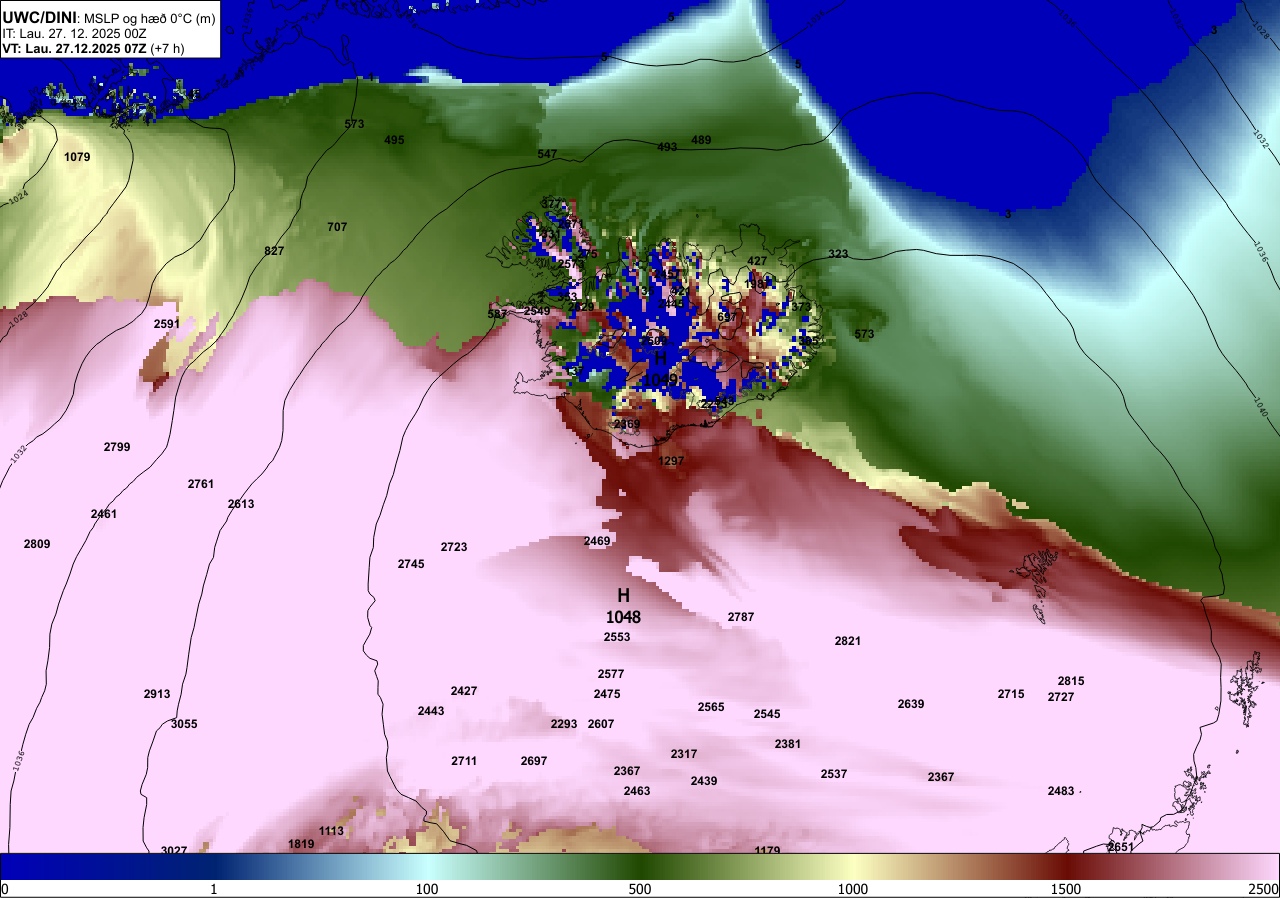Click the 1500 label on the color scale

pyautogui.click(x=1066, y=889)
